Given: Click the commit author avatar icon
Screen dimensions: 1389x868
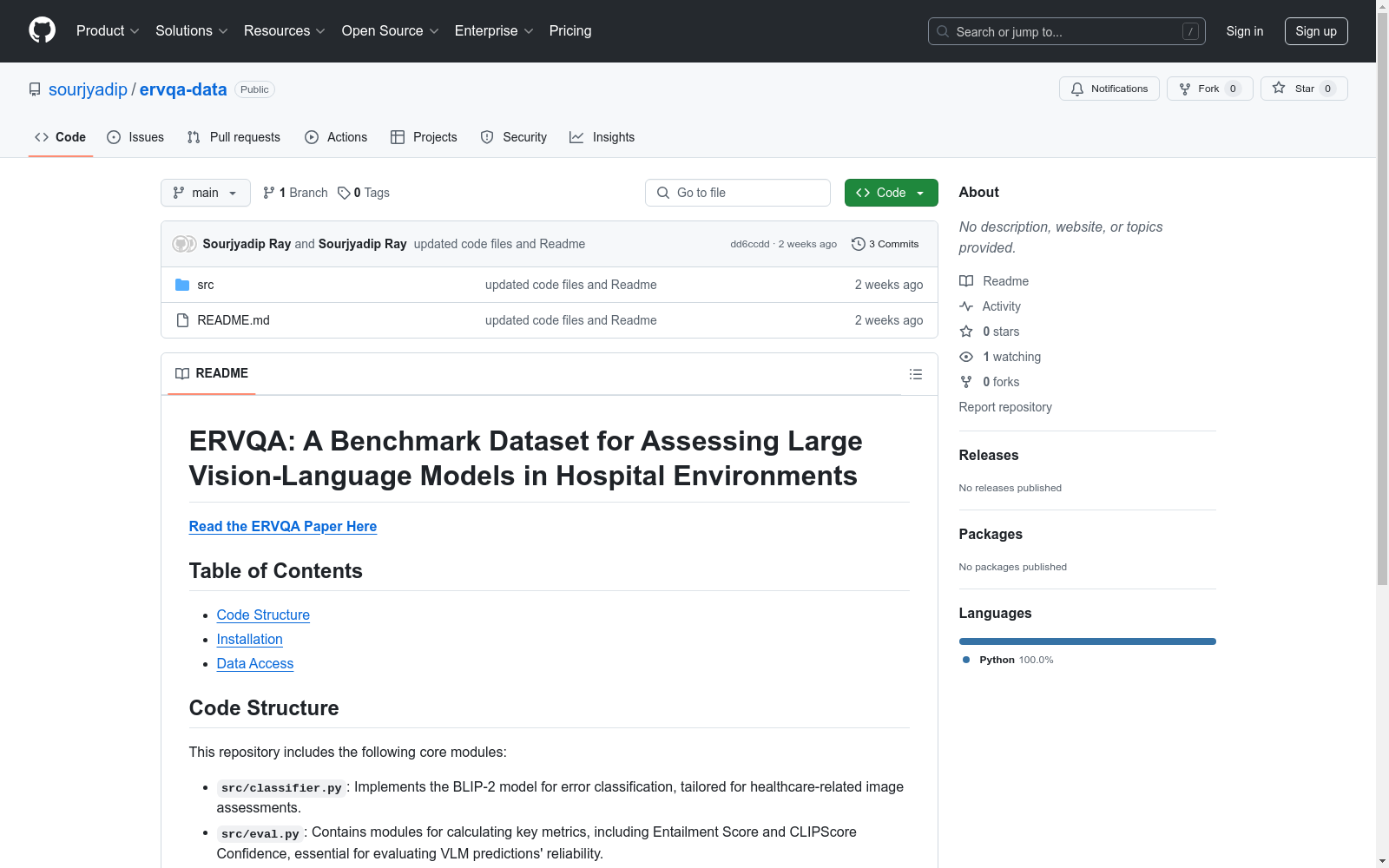Looking at the screenshot, I should (184, 244).
